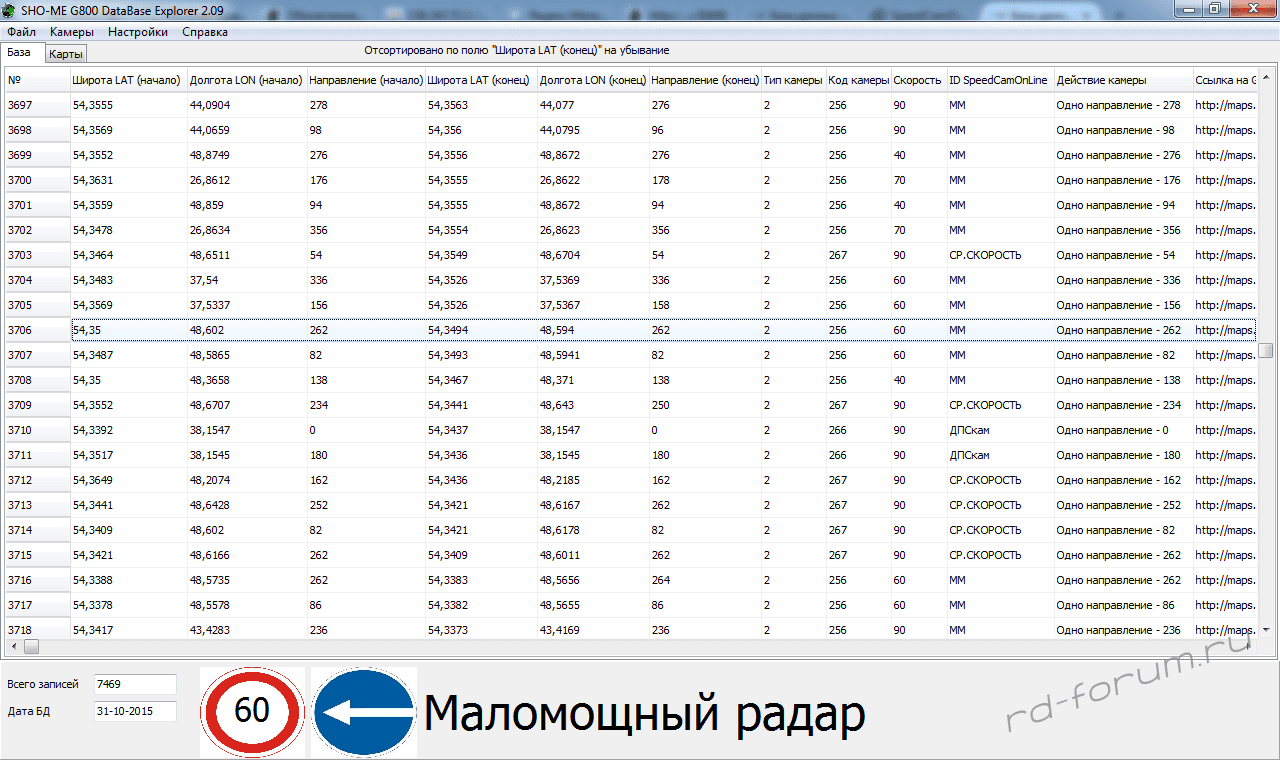Select row number 3714

pyautogui.click(x=38, y=530)
